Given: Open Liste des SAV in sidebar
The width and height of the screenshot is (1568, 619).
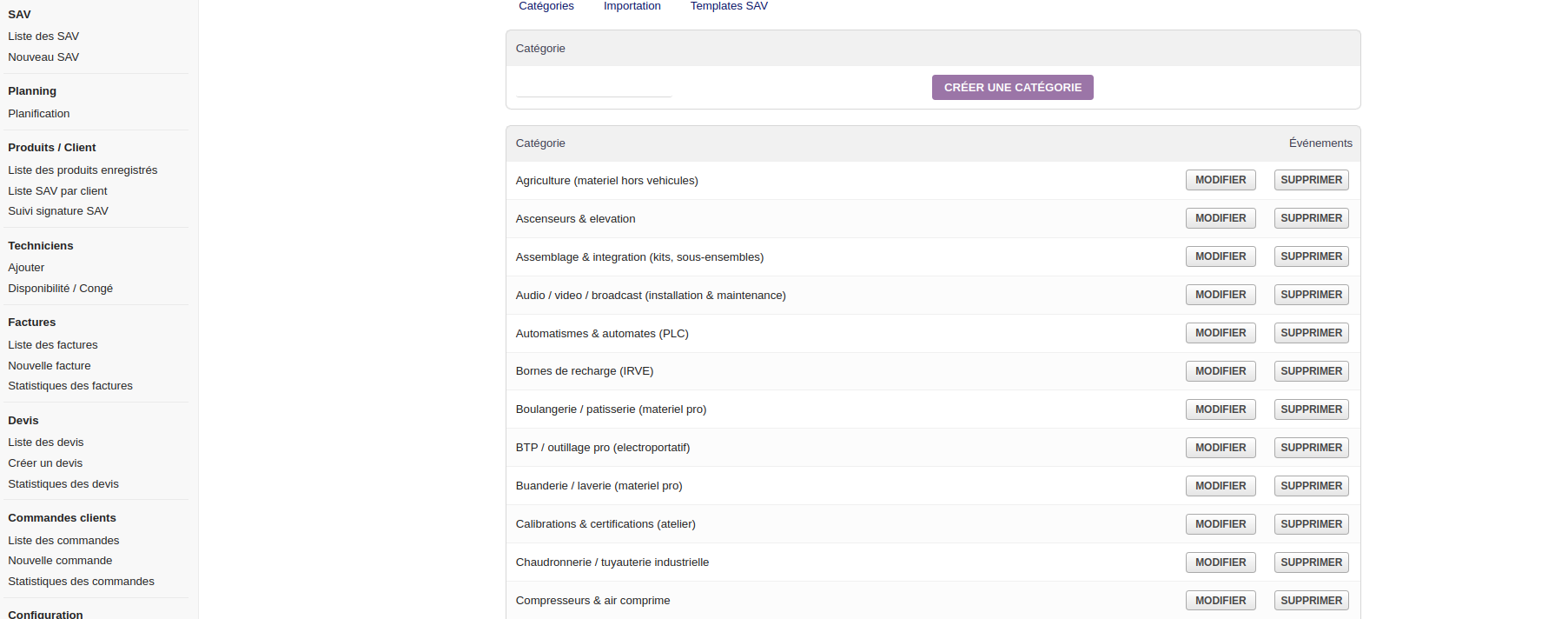Looking at the screenshot, I should tap(43, 37).
